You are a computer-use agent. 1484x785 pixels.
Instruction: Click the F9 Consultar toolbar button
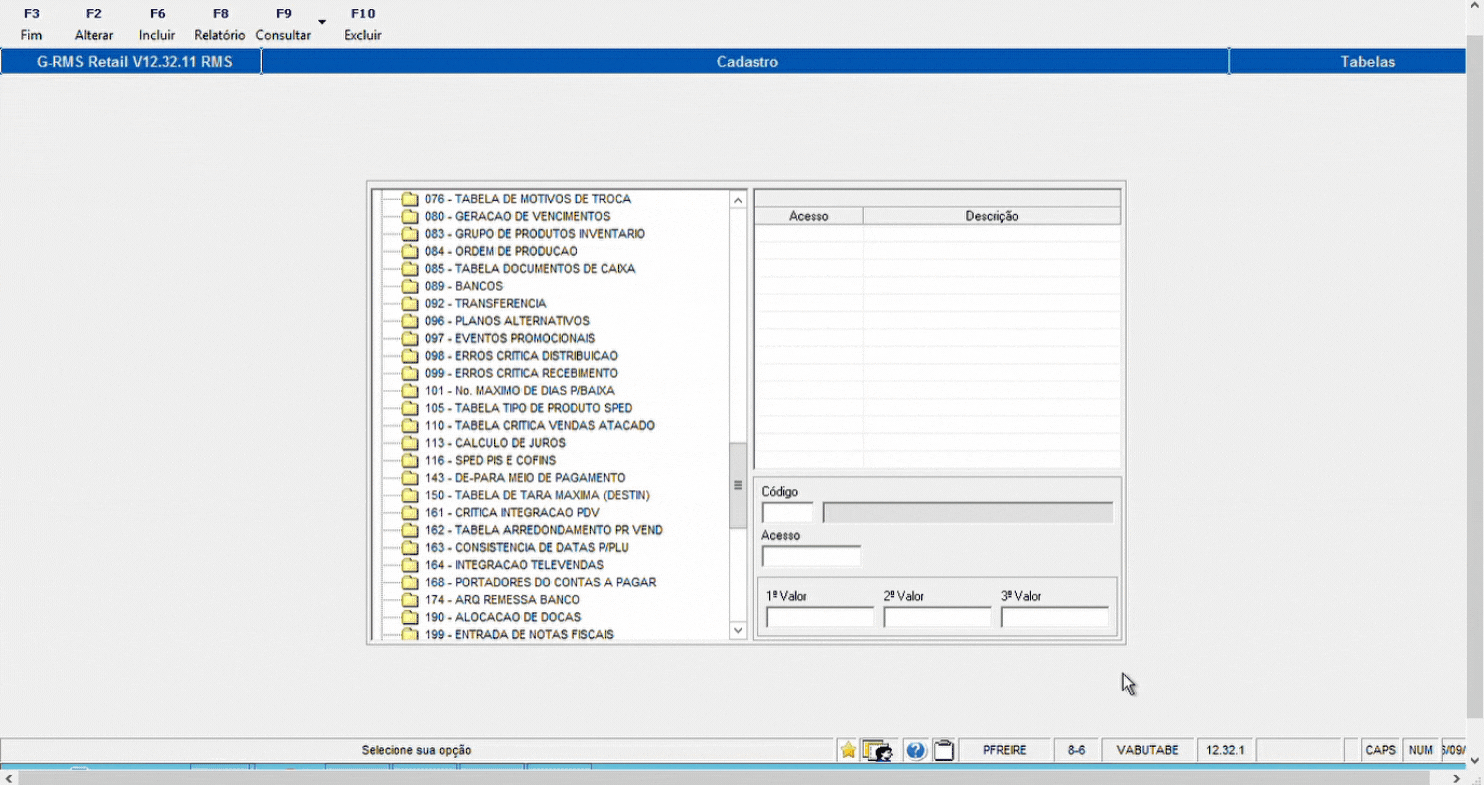(283, 24)
